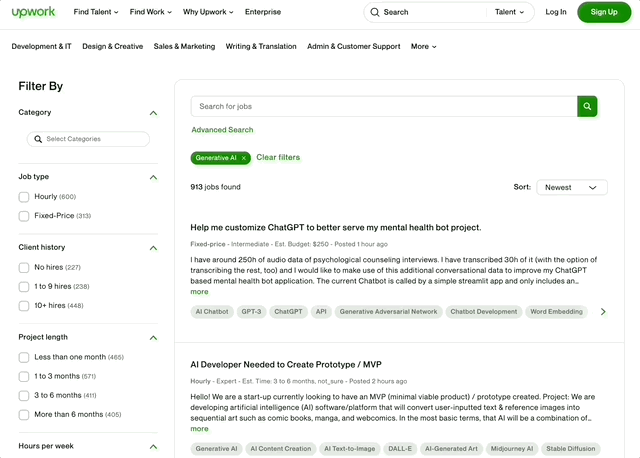Click the ChatGPT skill tag

(288, 312)
